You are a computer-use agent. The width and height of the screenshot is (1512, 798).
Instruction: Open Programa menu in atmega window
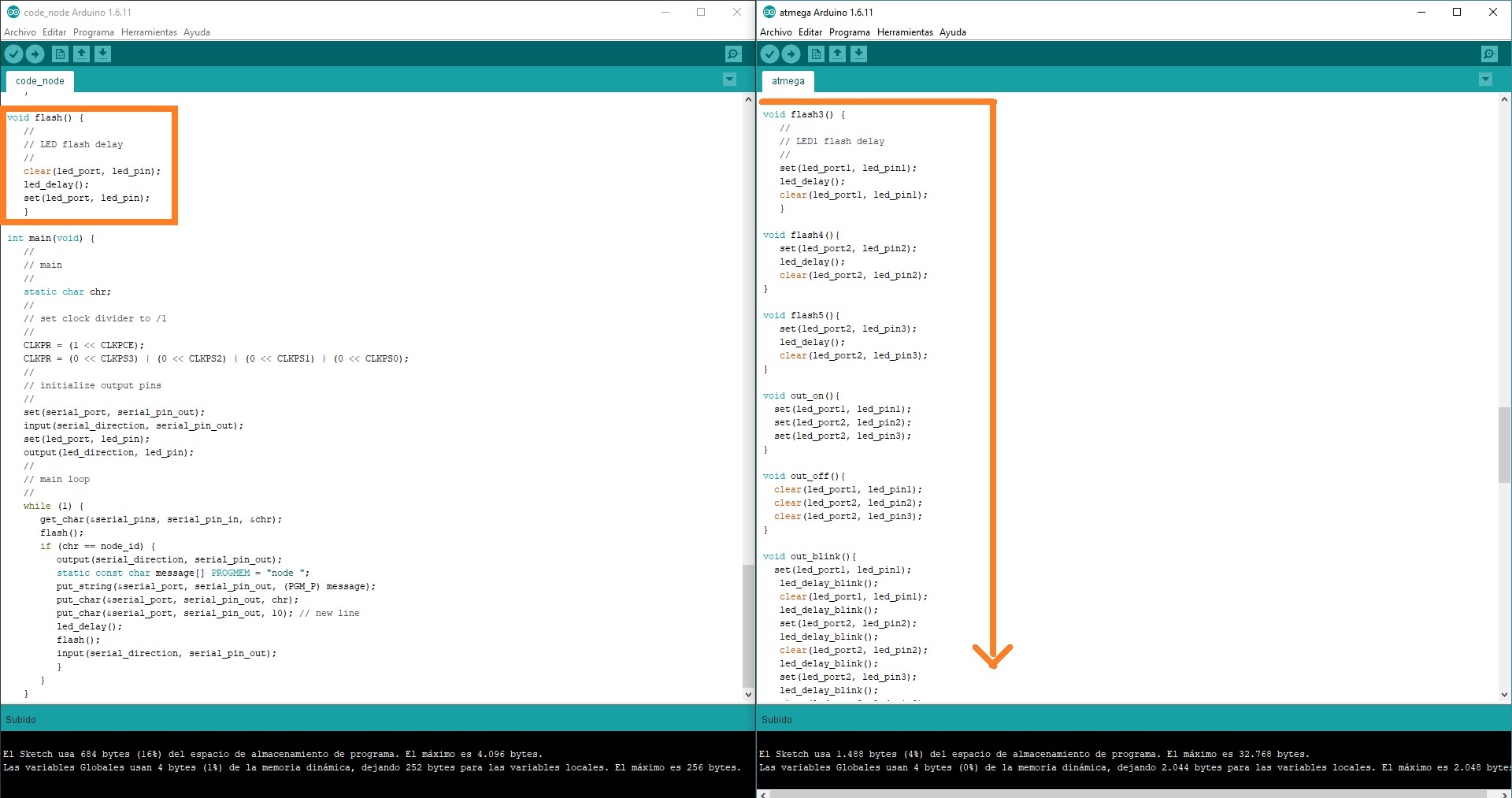click(x=850, y=32)
